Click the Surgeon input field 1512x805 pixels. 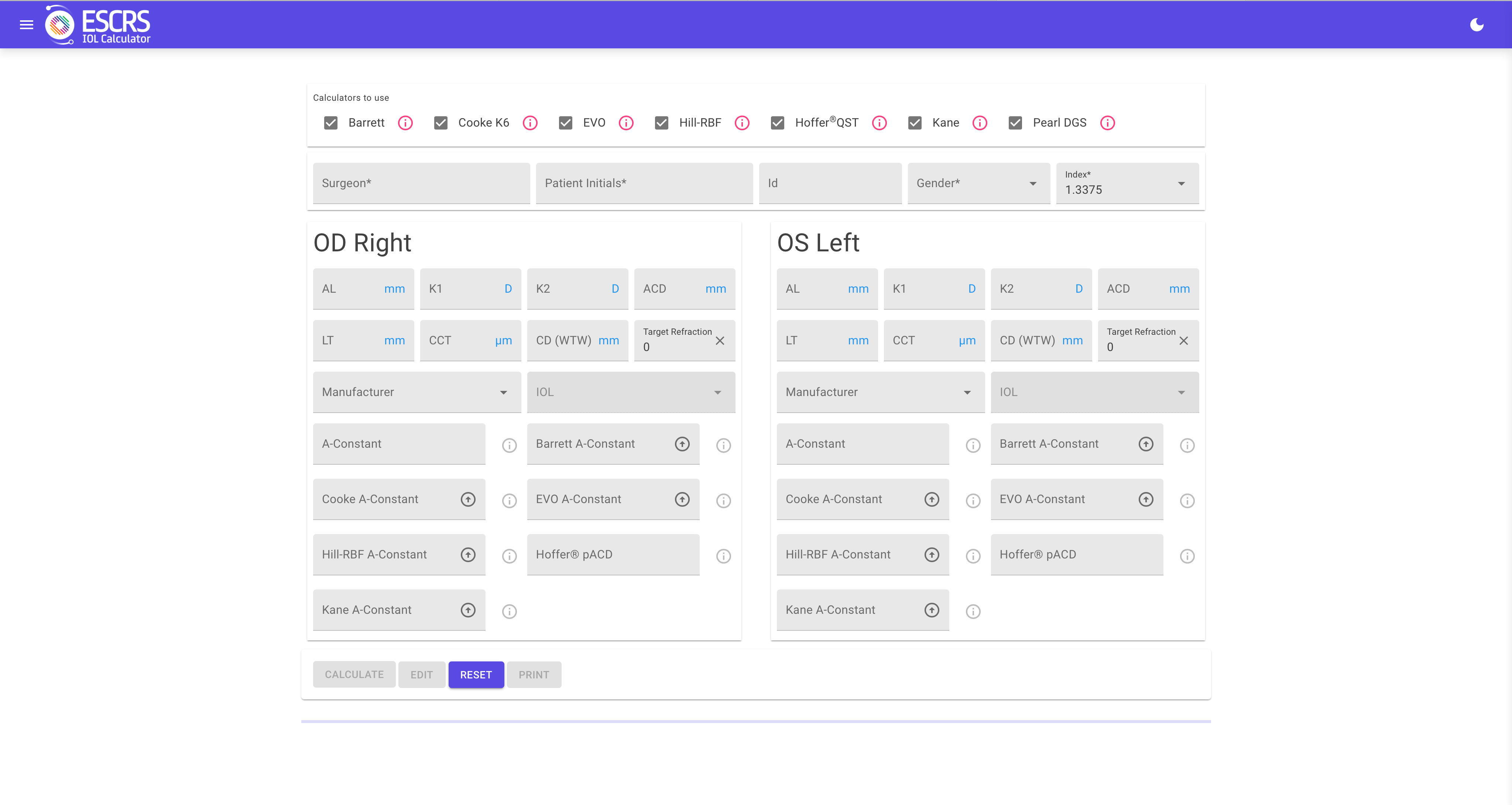click(x=421, y=184)
